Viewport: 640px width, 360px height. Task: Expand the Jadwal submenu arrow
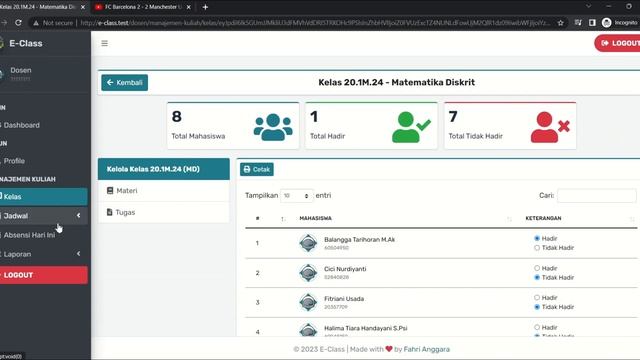(x=78, y=216)
